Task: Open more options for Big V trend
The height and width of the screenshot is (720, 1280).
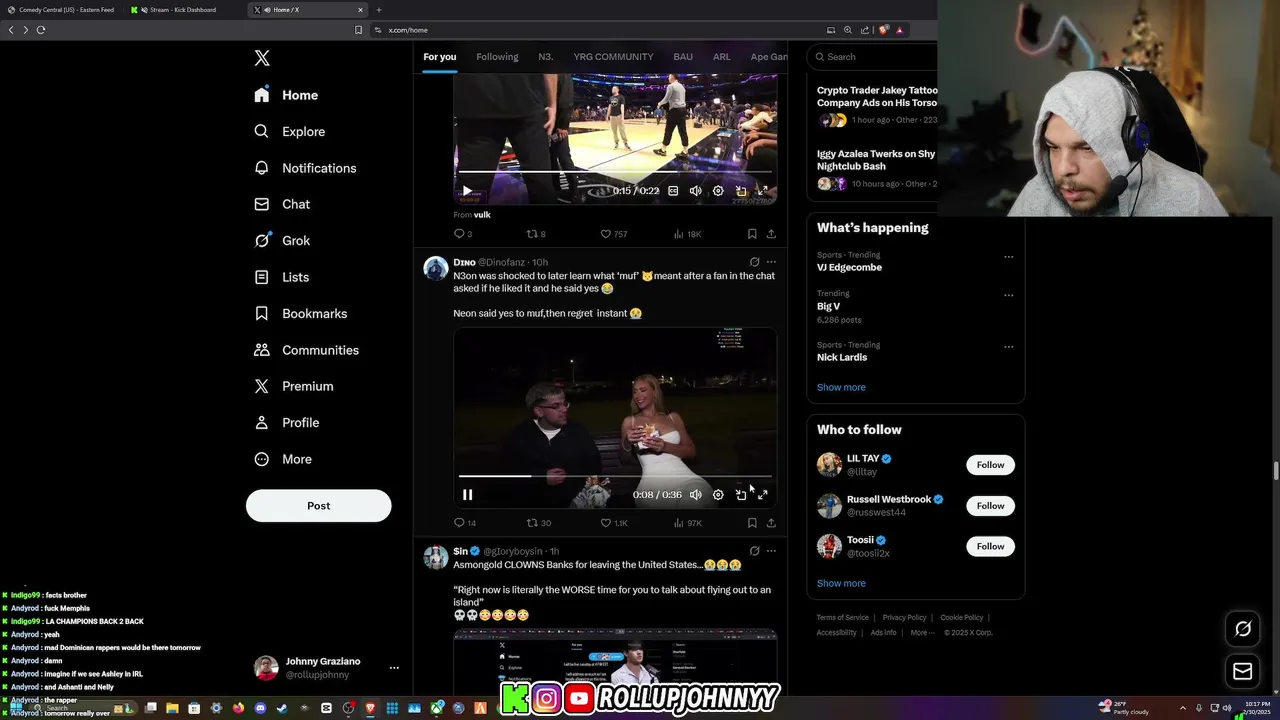Action: click(x=1009, y=295)
